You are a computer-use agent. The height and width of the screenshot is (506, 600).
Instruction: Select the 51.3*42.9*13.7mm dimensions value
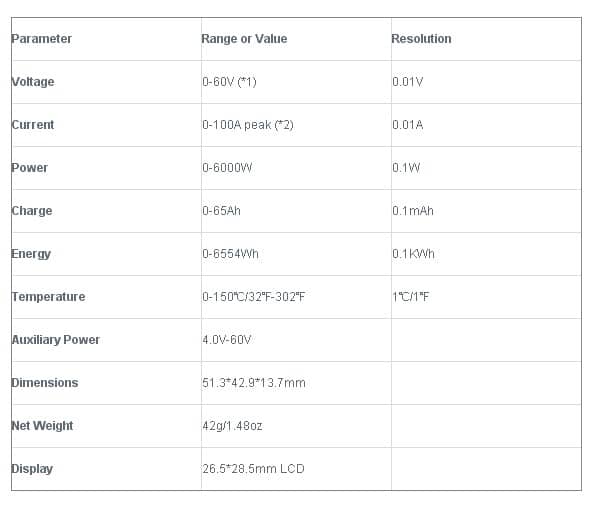click(x=254, y=383)
